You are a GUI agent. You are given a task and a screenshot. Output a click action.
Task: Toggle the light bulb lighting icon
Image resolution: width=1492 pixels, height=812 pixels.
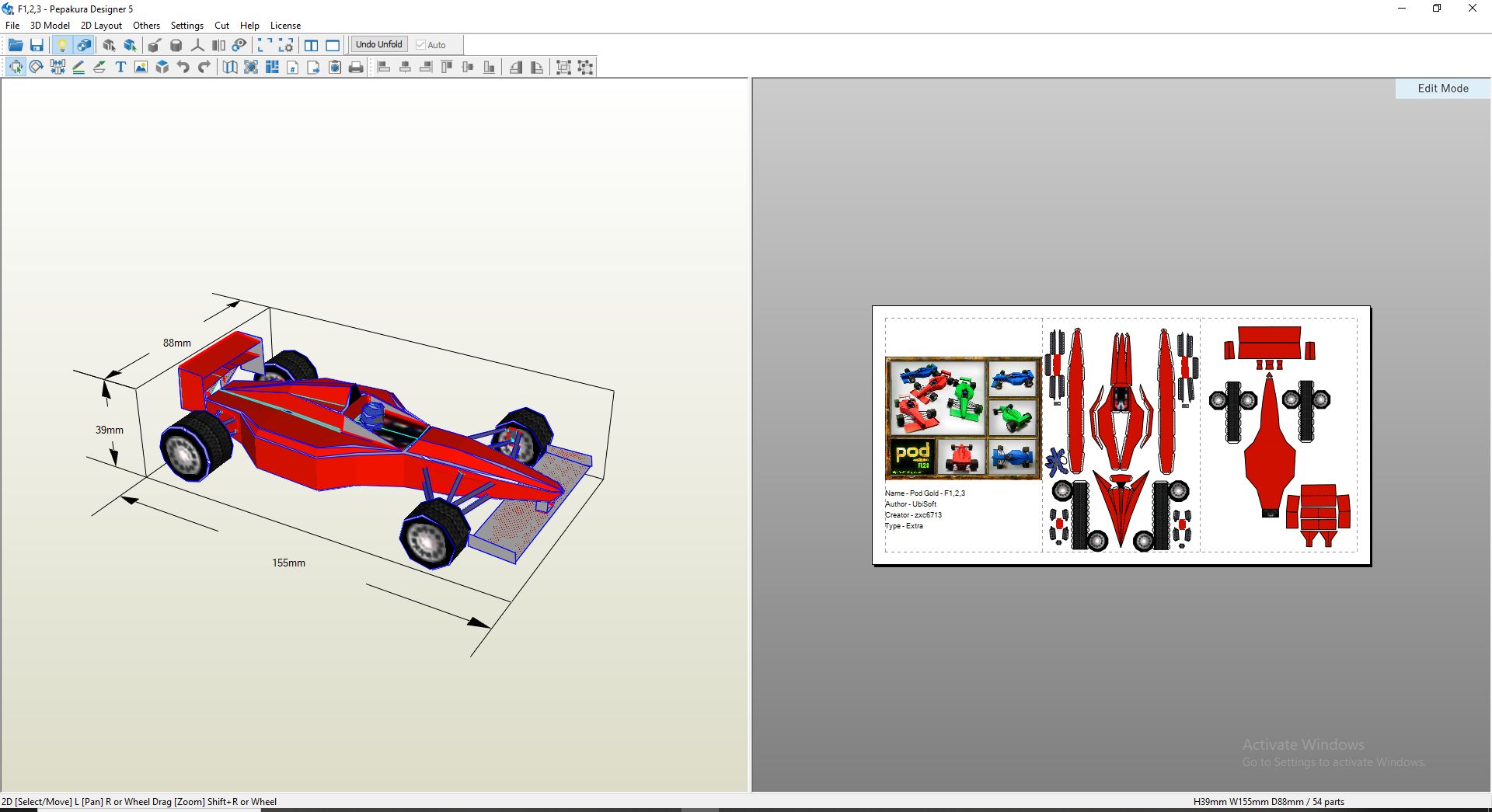[x=62, y=45]
